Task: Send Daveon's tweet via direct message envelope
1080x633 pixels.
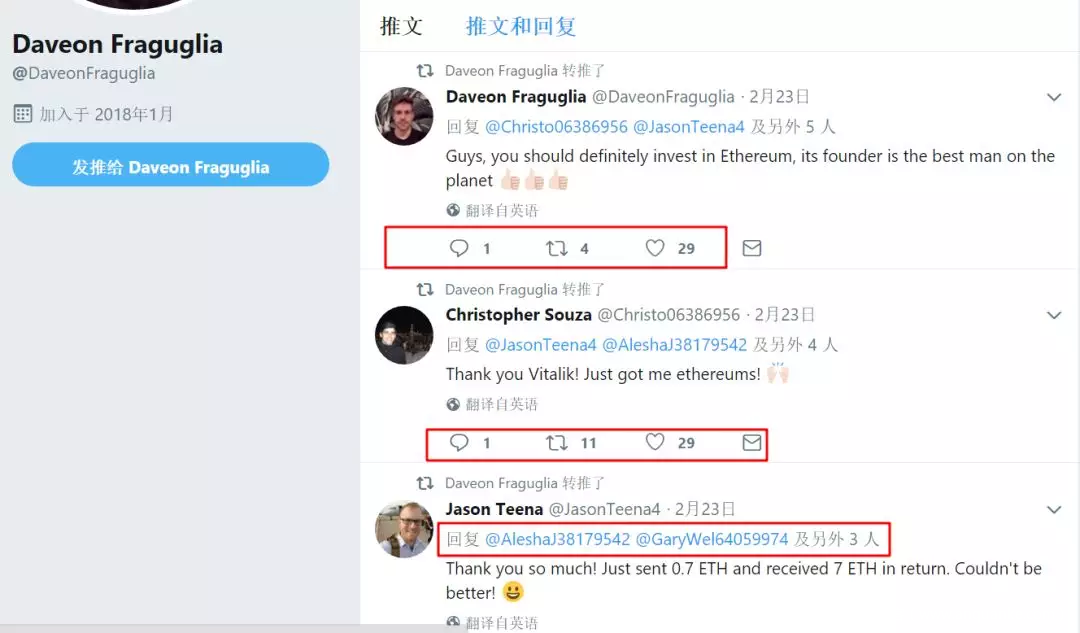Action: coord(751,248)
